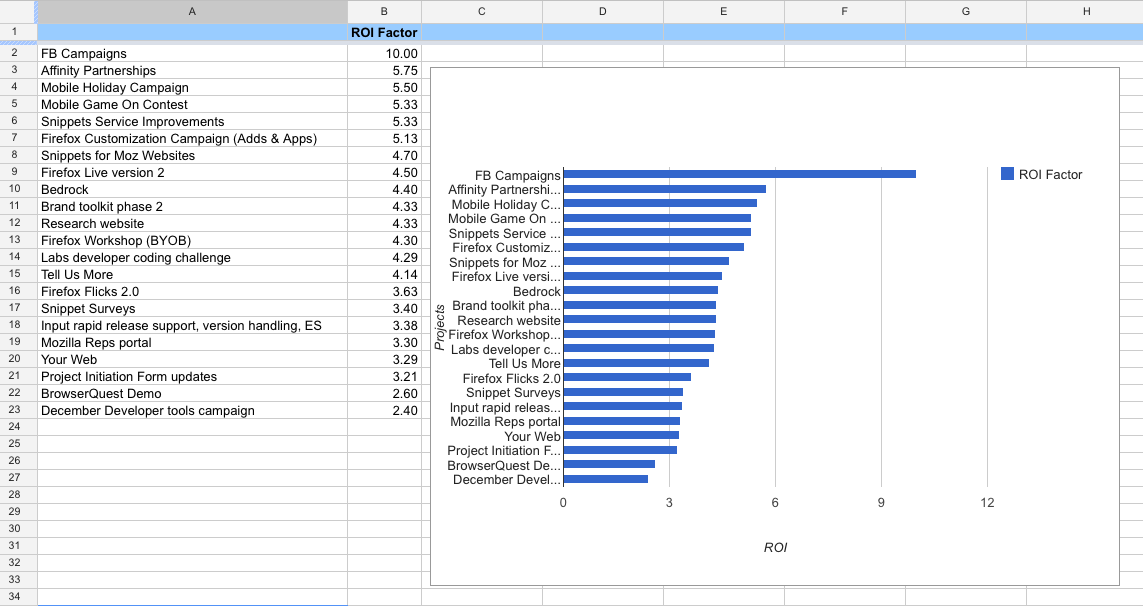Select the "Input rapid release support, version handling, ES" cell
Image resolution: width=1143 pixels, height=606 pixels.
pos(192,325)
